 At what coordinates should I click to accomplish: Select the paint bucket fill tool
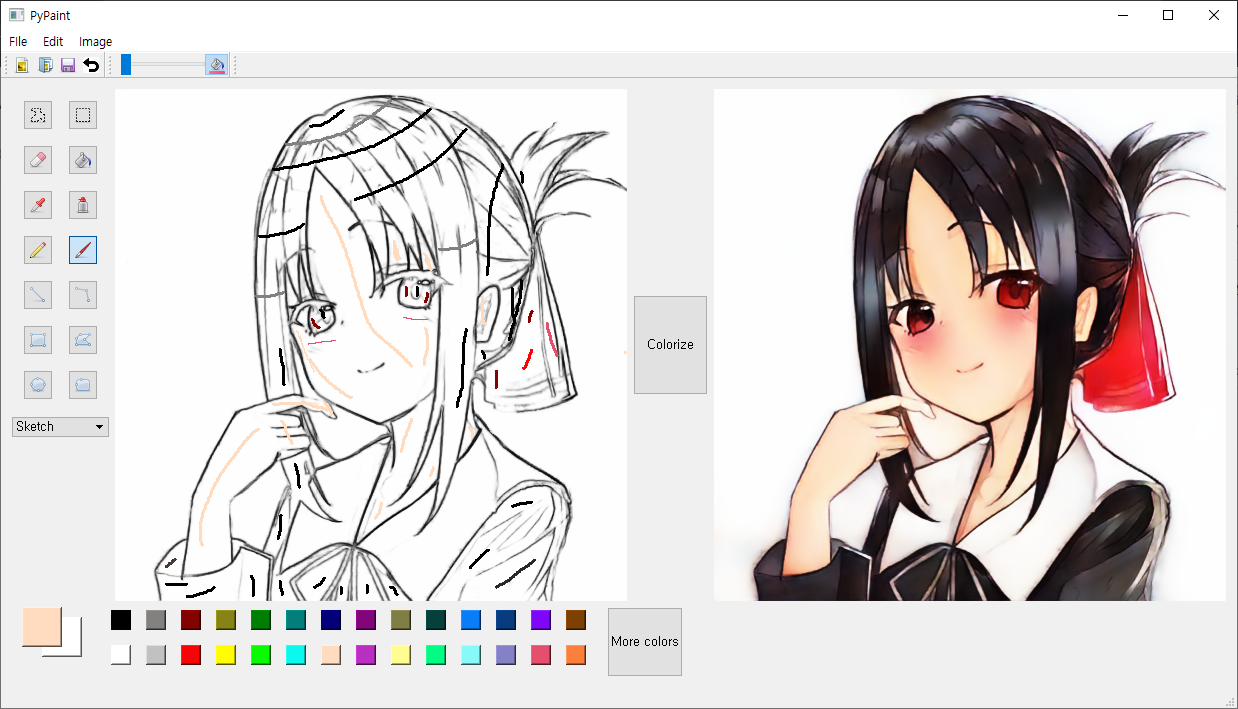click(x=83, y=160)
